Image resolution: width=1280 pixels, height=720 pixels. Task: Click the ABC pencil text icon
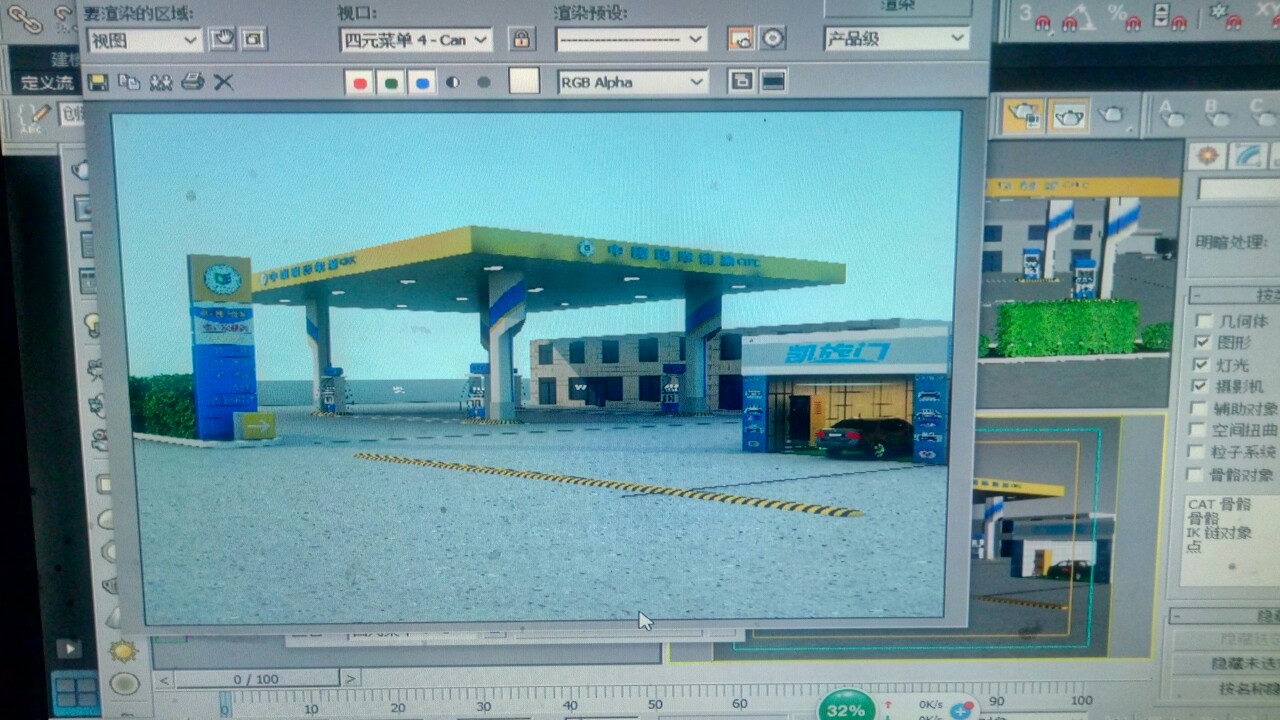(33, 118)
